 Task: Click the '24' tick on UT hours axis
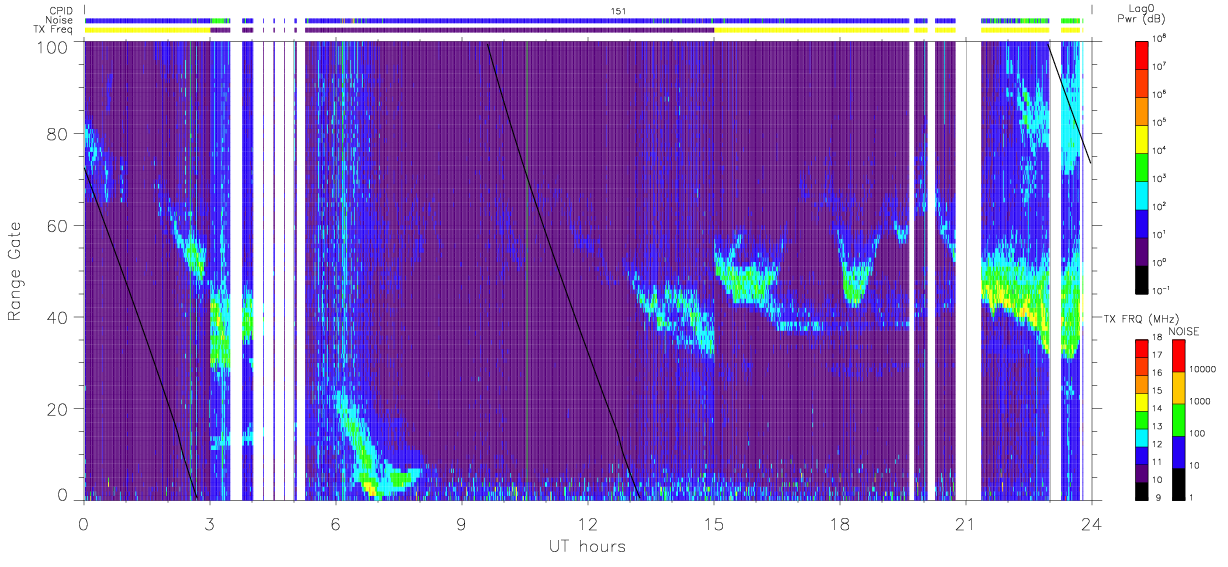pos(1092,522)
